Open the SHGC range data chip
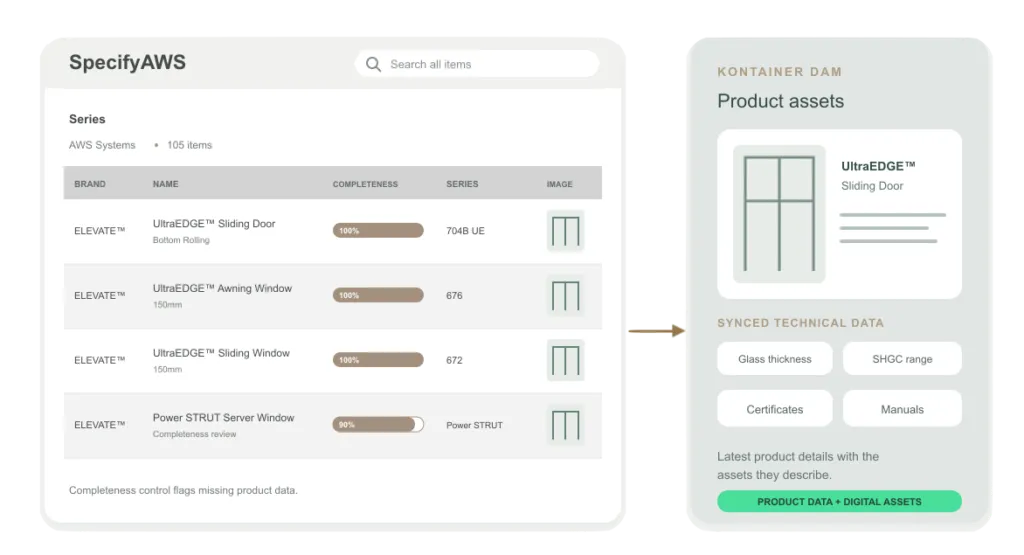This screenshot has width=1024, height=555. pyautogui.click(x=902, y=358)
